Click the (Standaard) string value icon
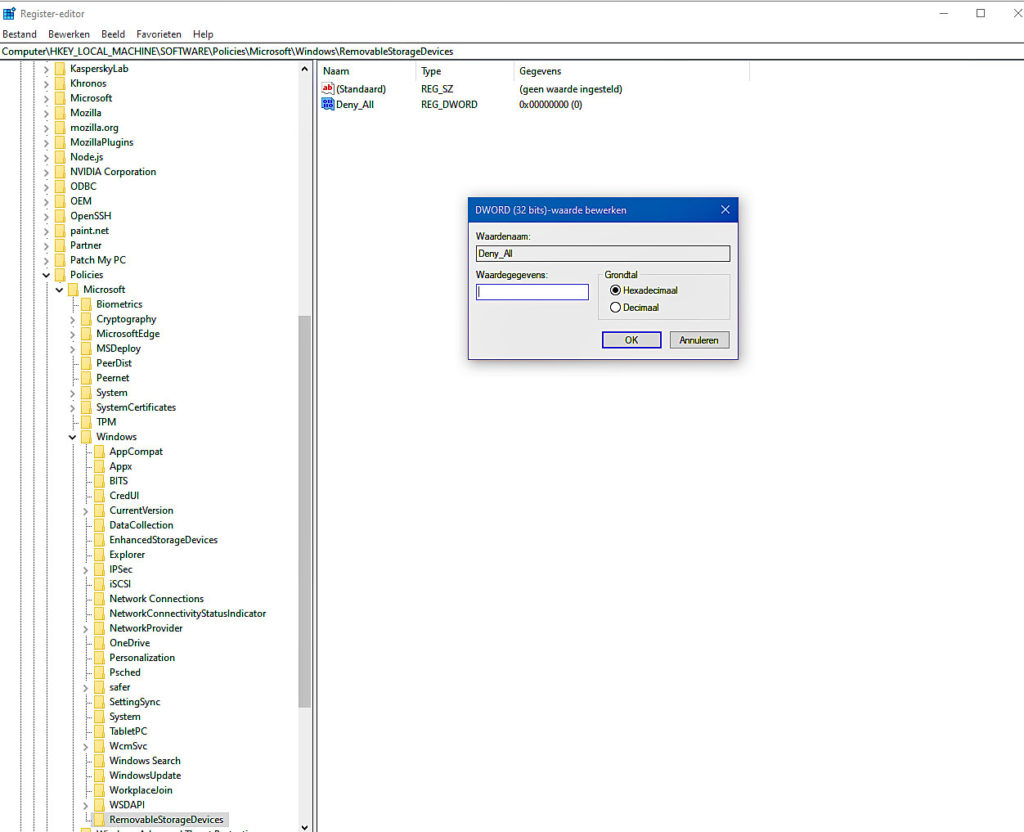Image resolution: width=1024 pixels, height=832 pixels. pos(328,88)
